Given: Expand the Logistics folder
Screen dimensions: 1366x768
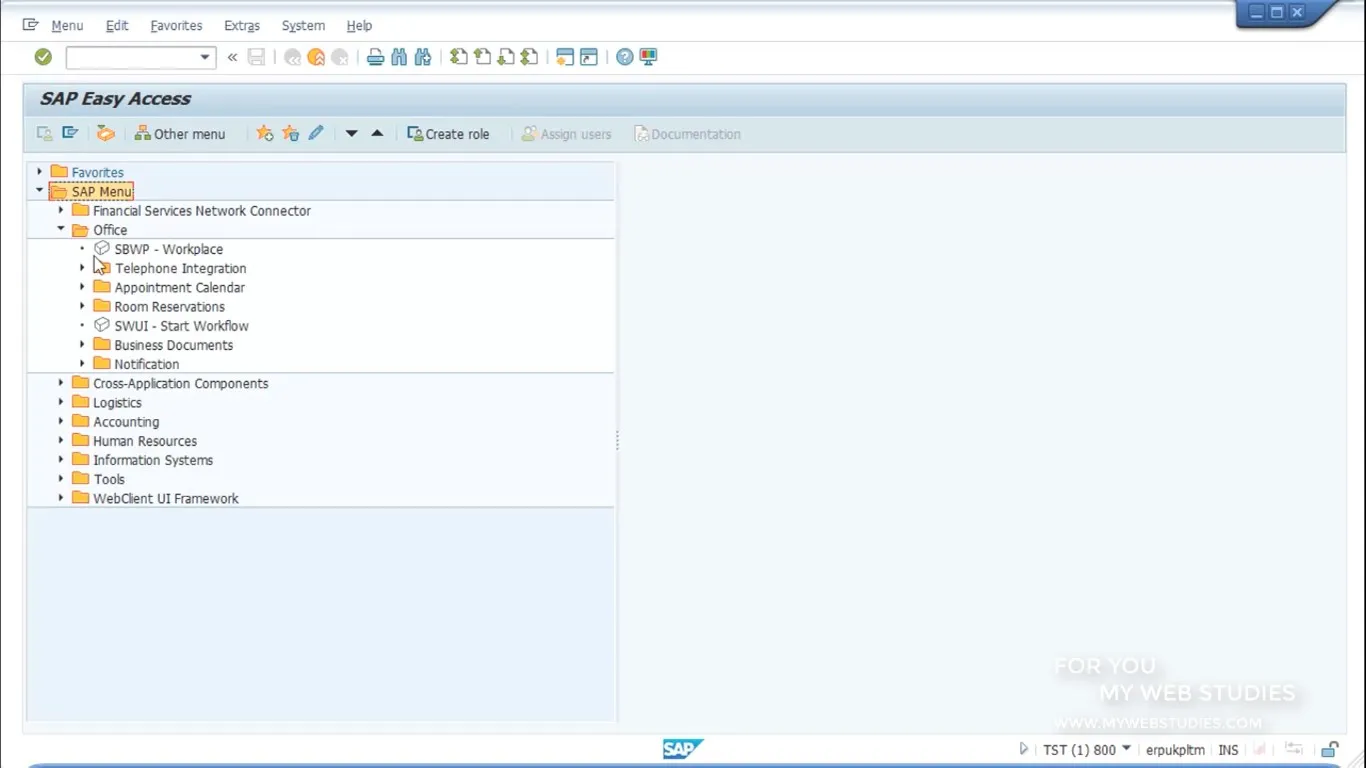Looking at the screenshot, I should point(61,402).
